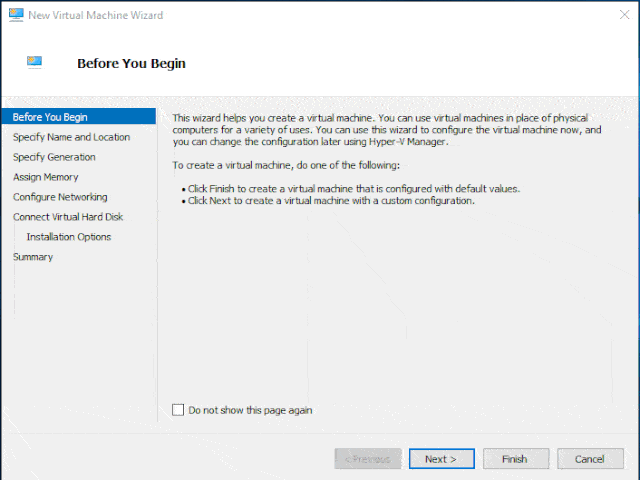Click Finish to create the virtual machine
Viewport: 640px width, 480px height.
point(515,459)
